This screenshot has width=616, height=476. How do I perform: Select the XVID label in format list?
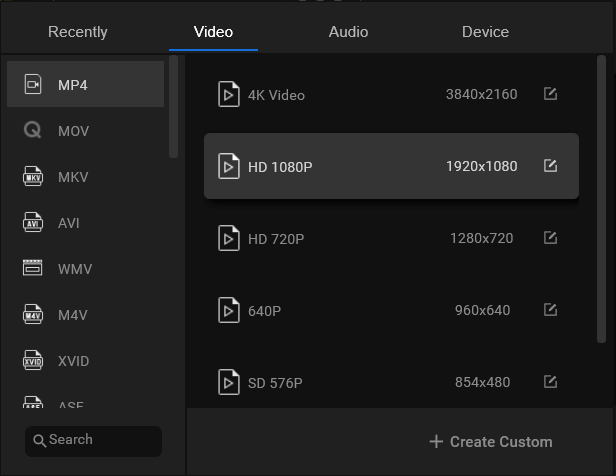(x=73, y=361)
